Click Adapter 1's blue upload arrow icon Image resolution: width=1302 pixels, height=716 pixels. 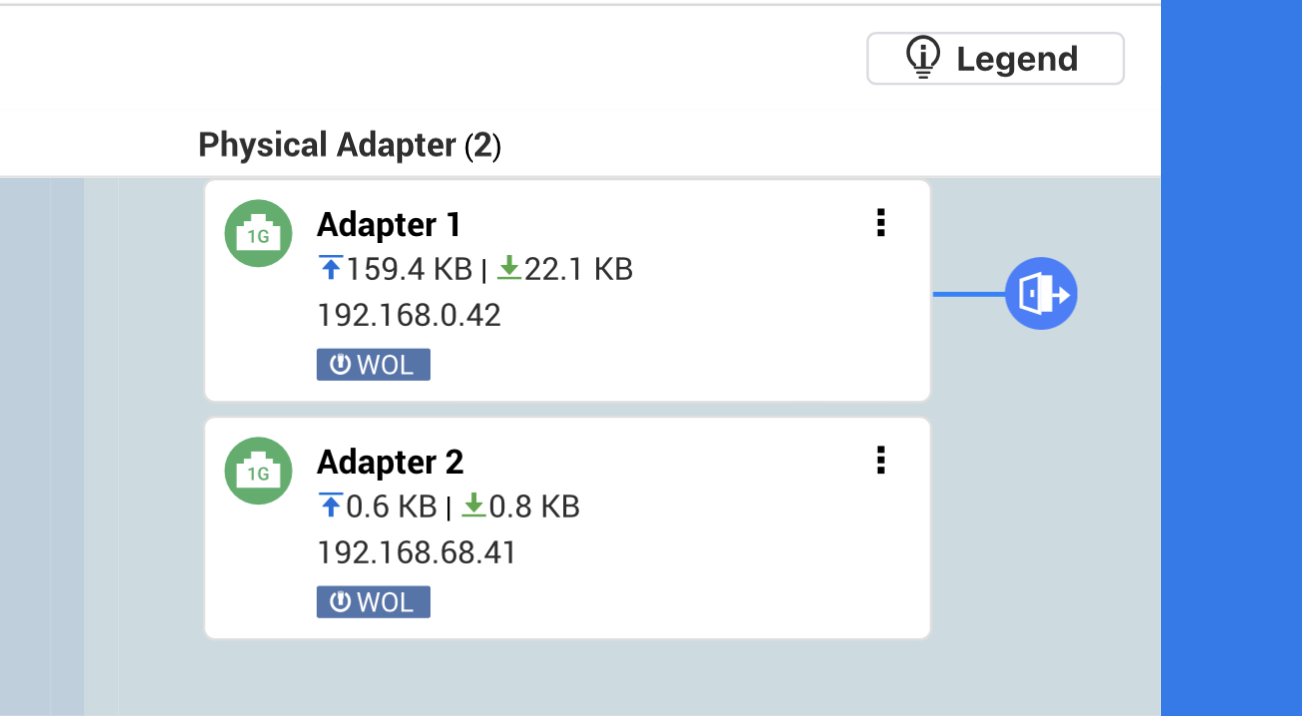[330, 268]
